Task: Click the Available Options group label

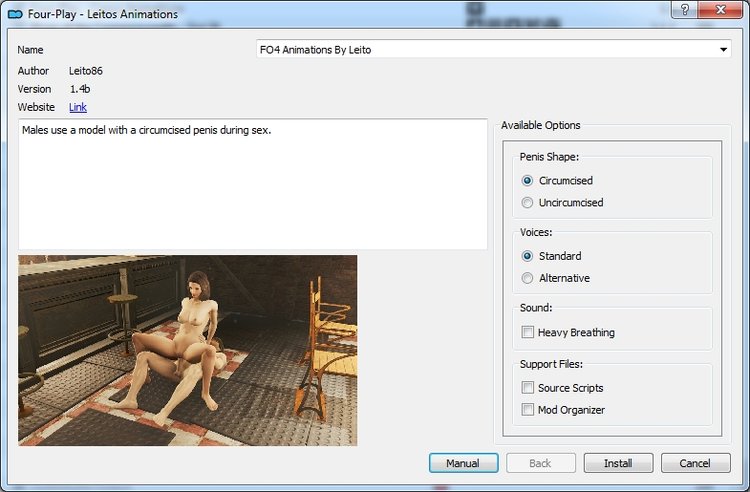Action: [540, 125]
